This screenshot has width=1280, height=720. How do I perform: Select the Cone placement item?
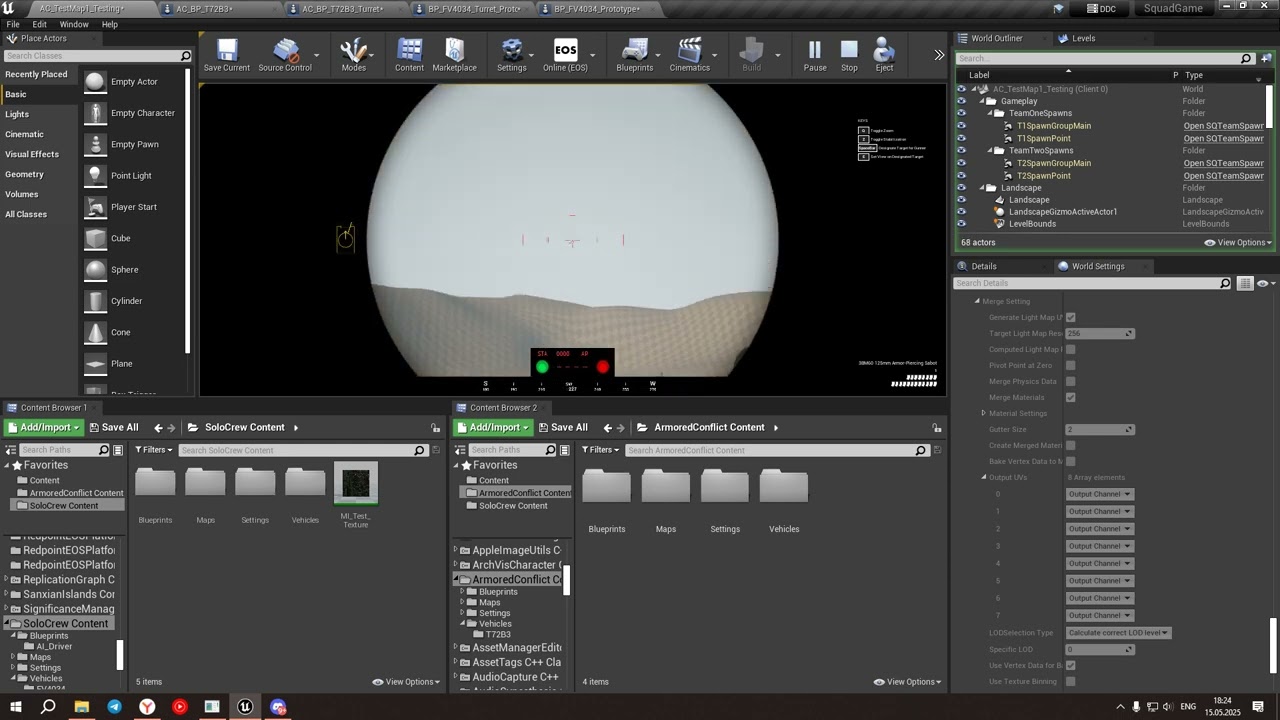click(x=133, y=332)
